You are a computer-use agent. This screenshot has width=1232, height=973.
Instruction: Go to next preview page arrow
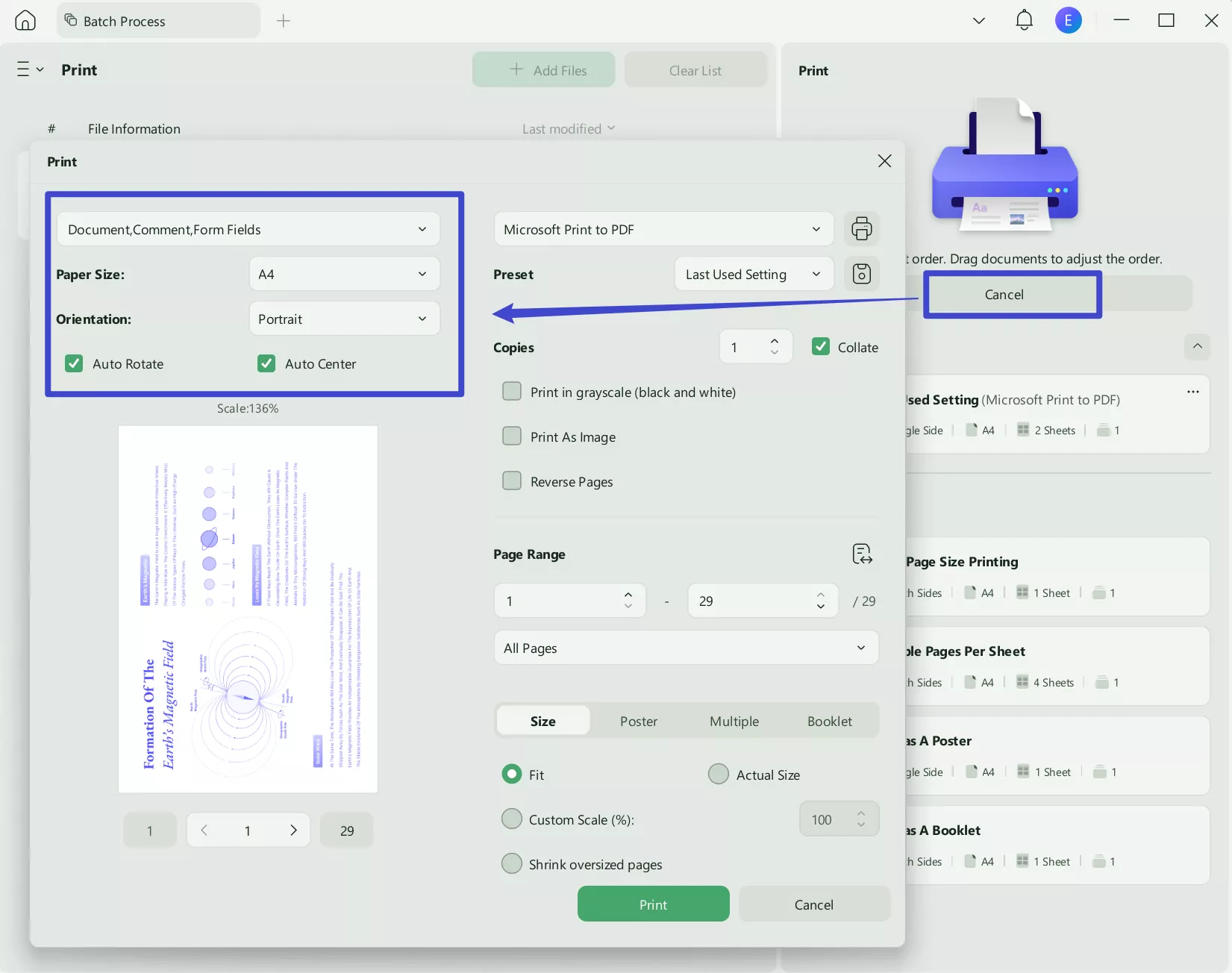[293, 830]
